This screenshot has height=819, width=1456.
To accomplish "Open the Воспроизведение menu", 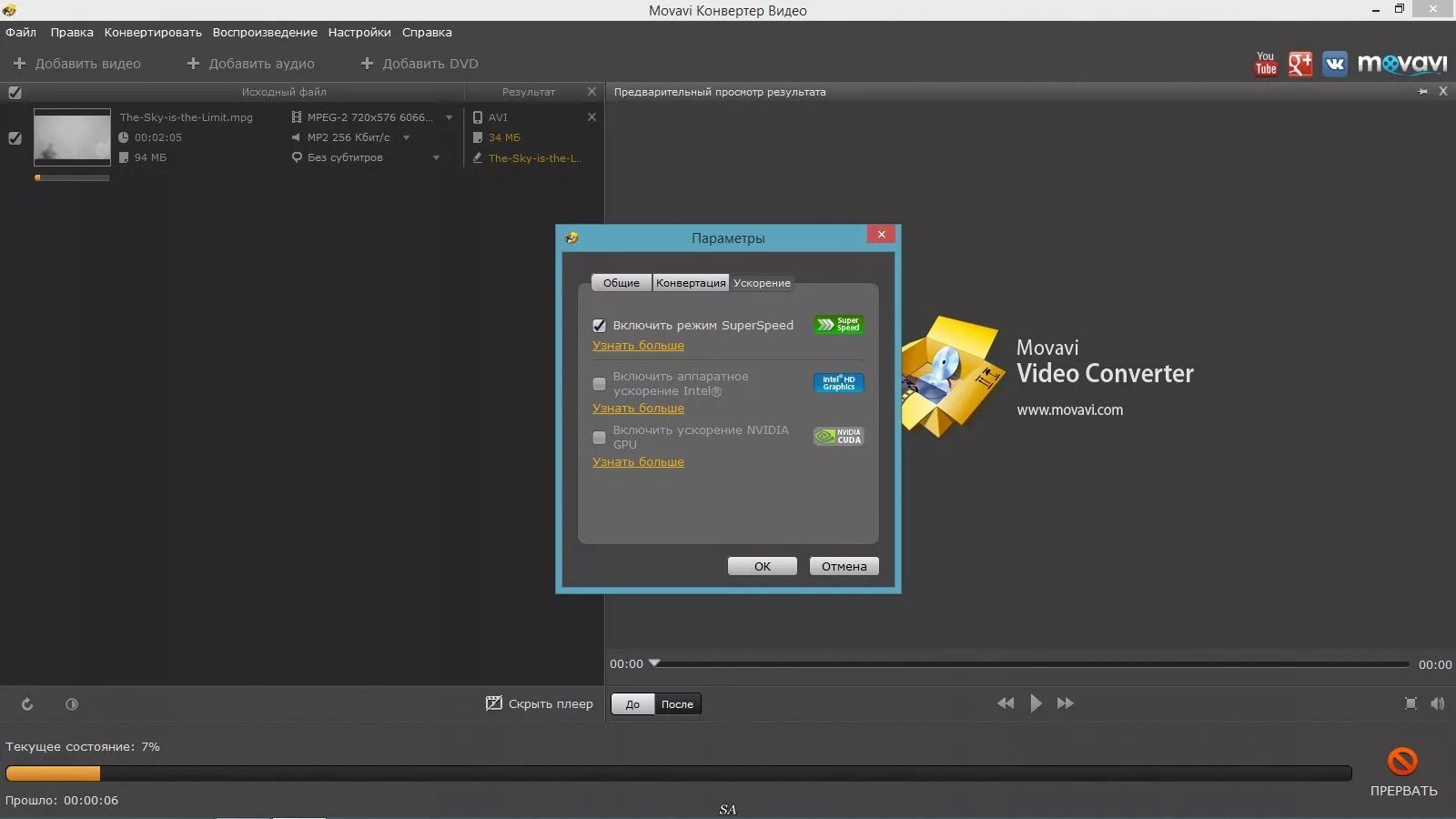I will click(x=265, y=32).
